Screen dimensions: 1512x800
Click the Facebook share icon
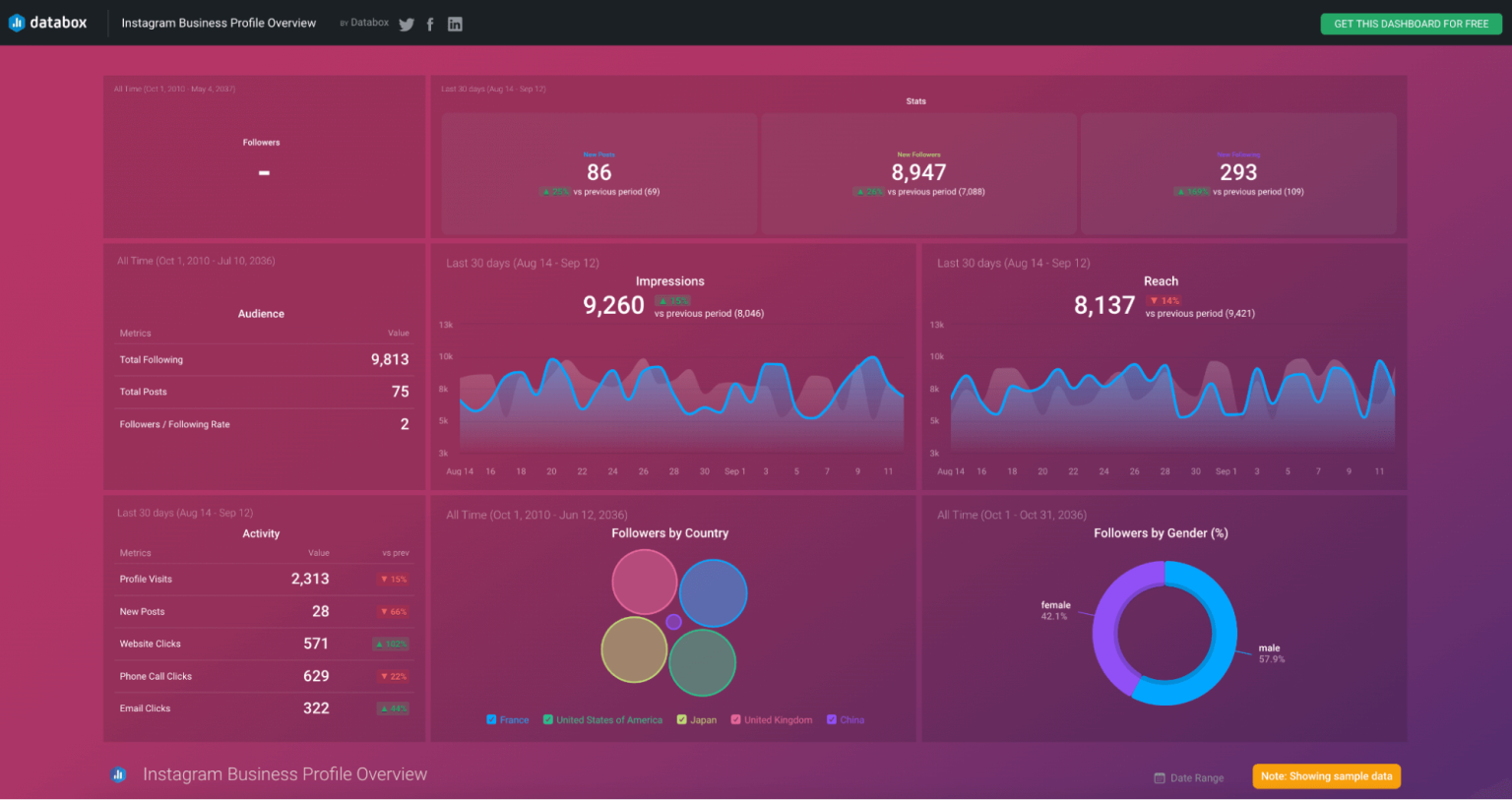[430, 23]
